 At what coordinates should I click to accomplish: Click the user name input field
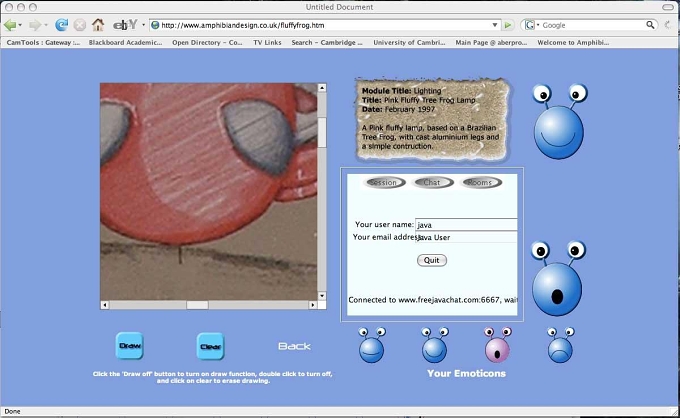point(466,225)
